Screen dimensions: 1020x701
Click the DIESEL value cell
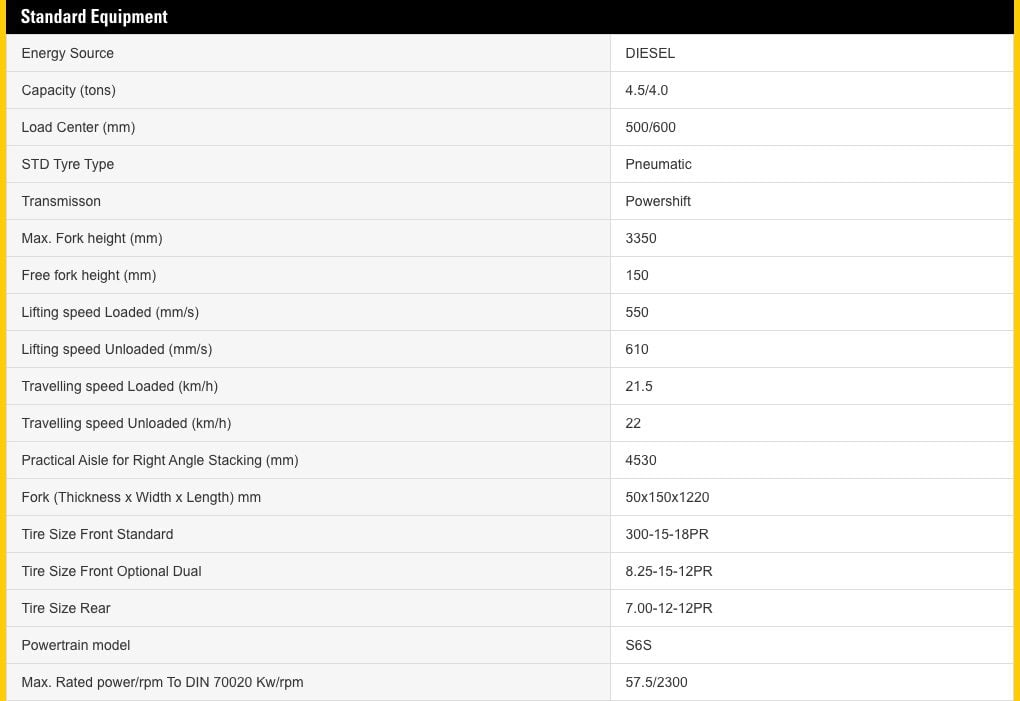point(650,53)
